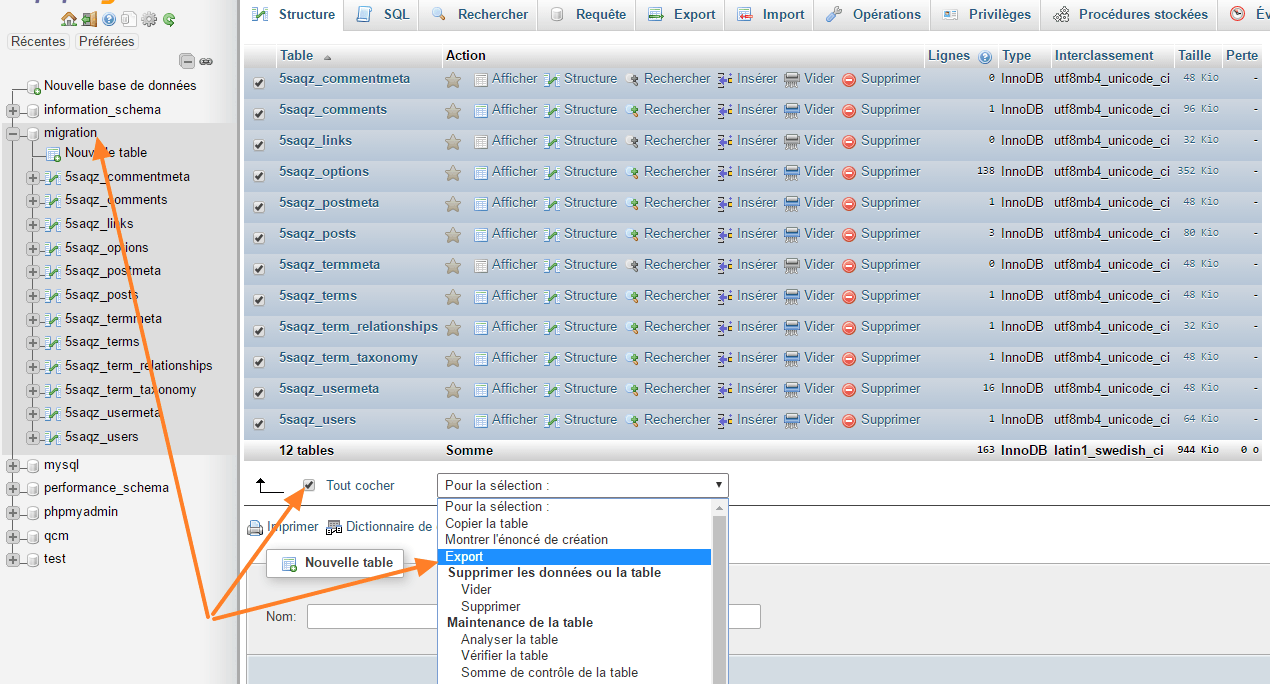Click the phpMyAdmin home icon
Screen dimensions: 1270x684
pos(69,19)
